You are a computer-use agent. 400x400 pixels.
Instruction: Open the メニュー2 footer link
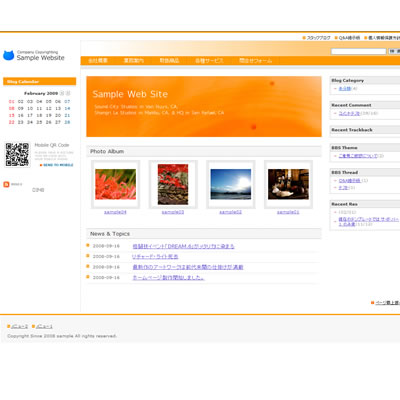(20, 326)
